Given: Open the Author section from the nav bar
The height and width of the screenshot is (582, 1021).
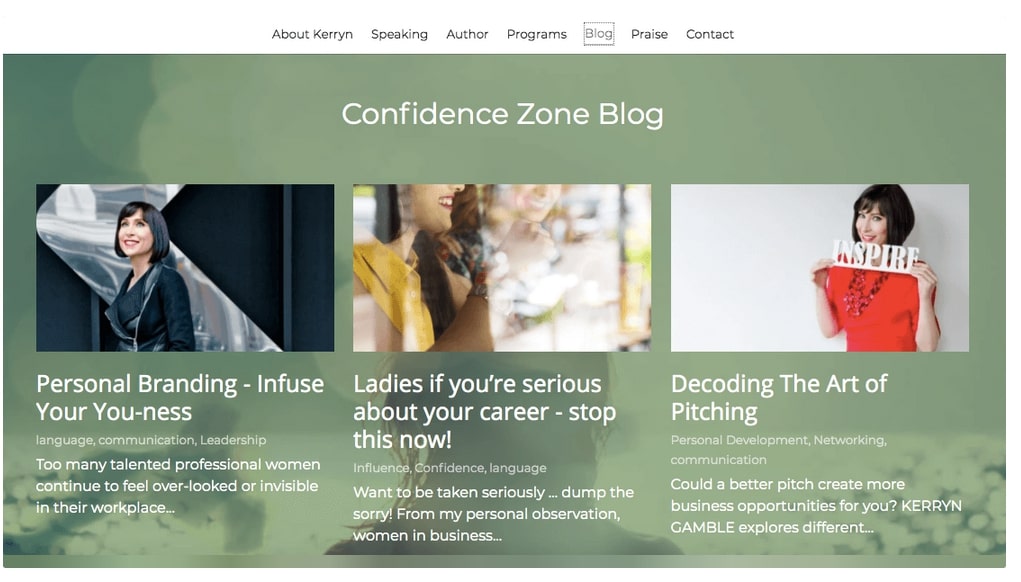Looking at the screenshot, I should 467,33.
